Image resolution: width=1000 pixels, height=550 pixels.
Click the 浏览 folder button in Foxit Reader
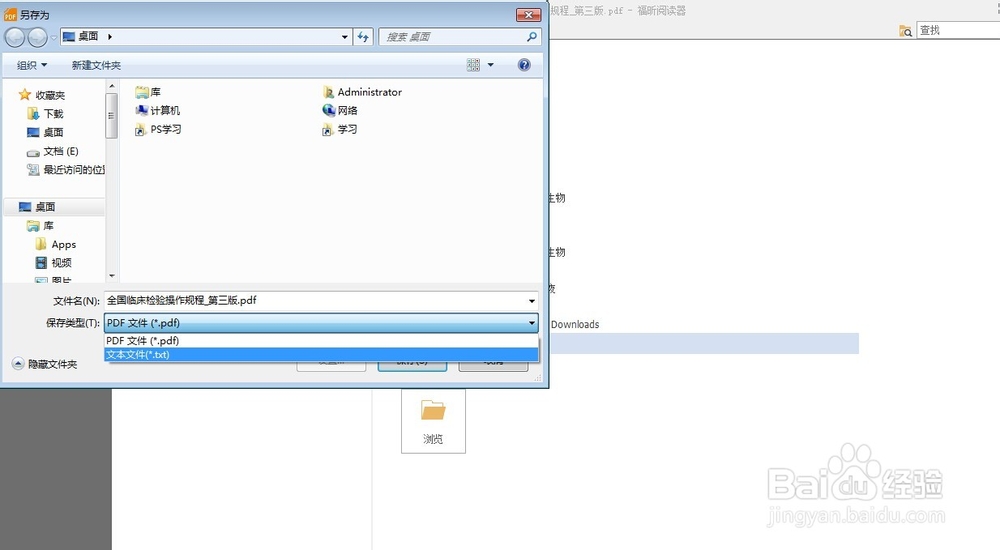(433, 421)
